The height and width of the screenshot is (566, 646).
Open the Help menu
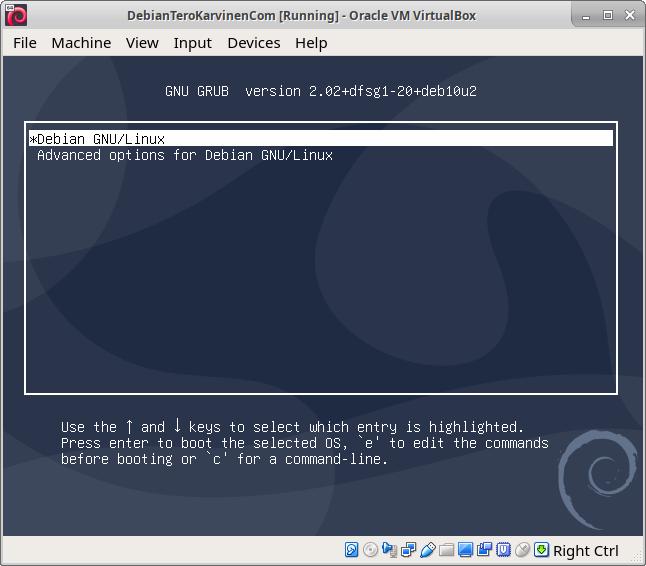[311, 42]
